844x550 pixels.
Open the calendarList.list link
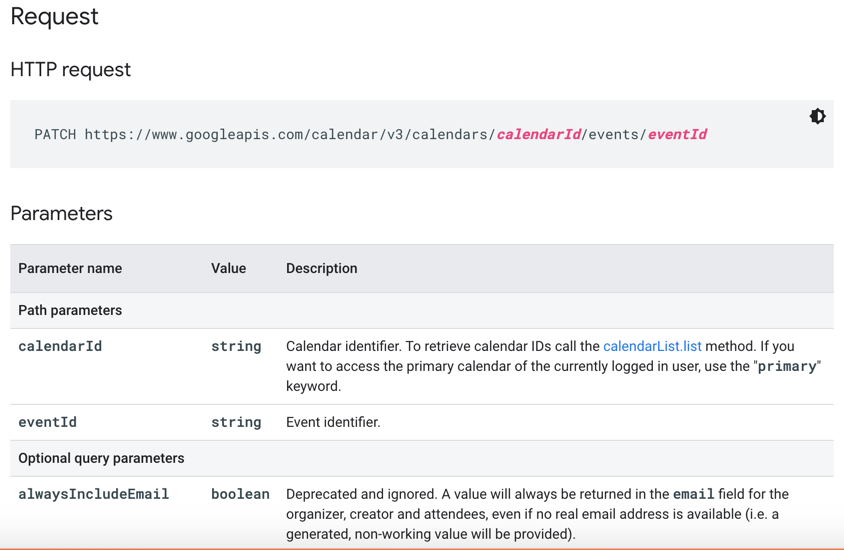(x=652, y=346)
